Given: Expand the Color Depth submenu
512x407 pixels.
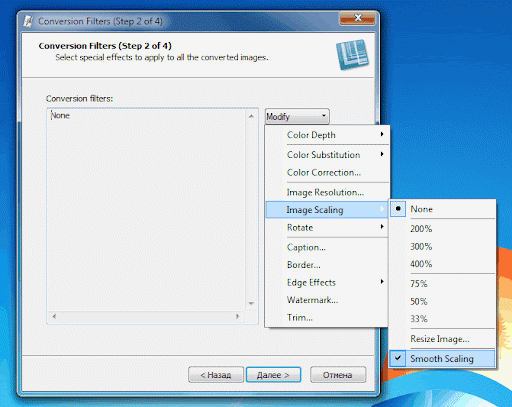Looking at the screenshot, I should tap(327, 135).
